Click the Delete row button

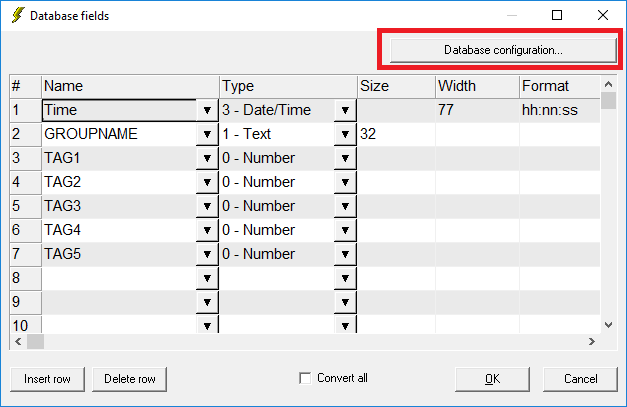(x=130, y=379)
